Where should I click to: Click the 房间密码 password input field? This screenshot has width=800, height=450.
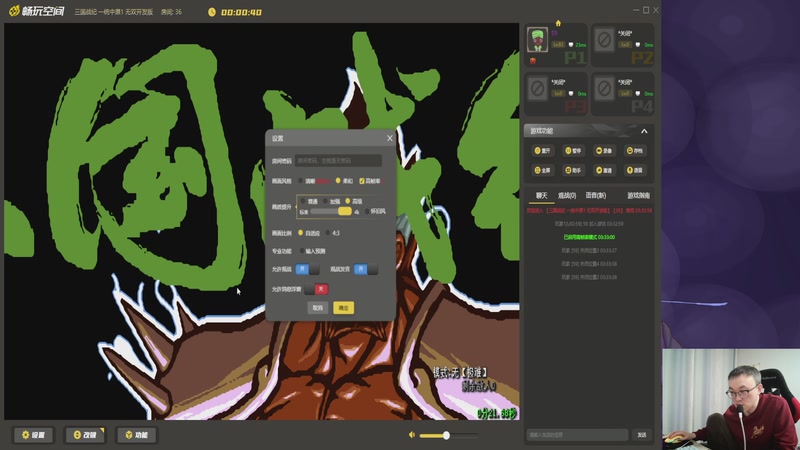pyautogui.click(x=338, y=160)
